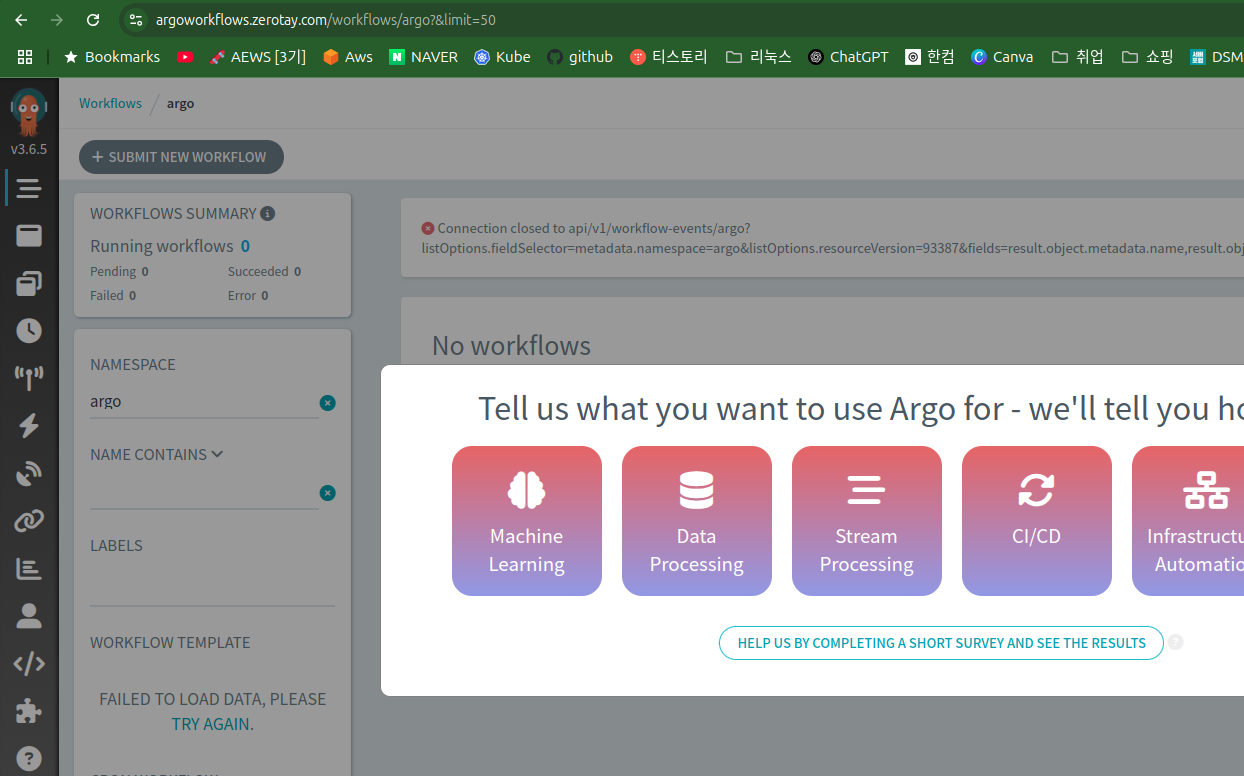
Task: Select the Infrastructure Automation card
Action: click(1188, 521)
